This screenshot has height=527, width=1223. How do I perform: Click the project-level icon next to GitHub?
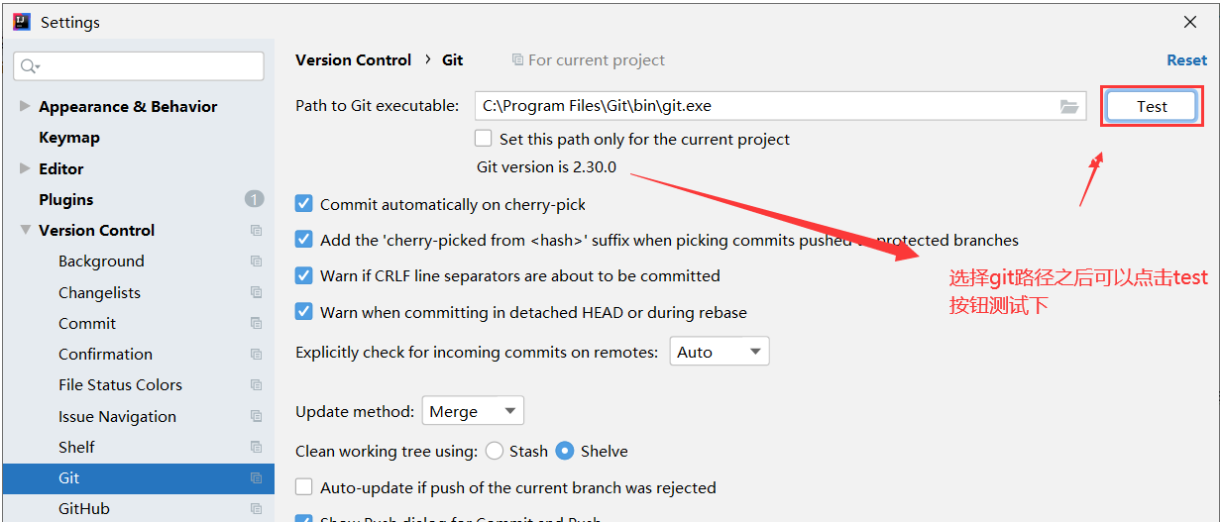click(x=256, y=509)
